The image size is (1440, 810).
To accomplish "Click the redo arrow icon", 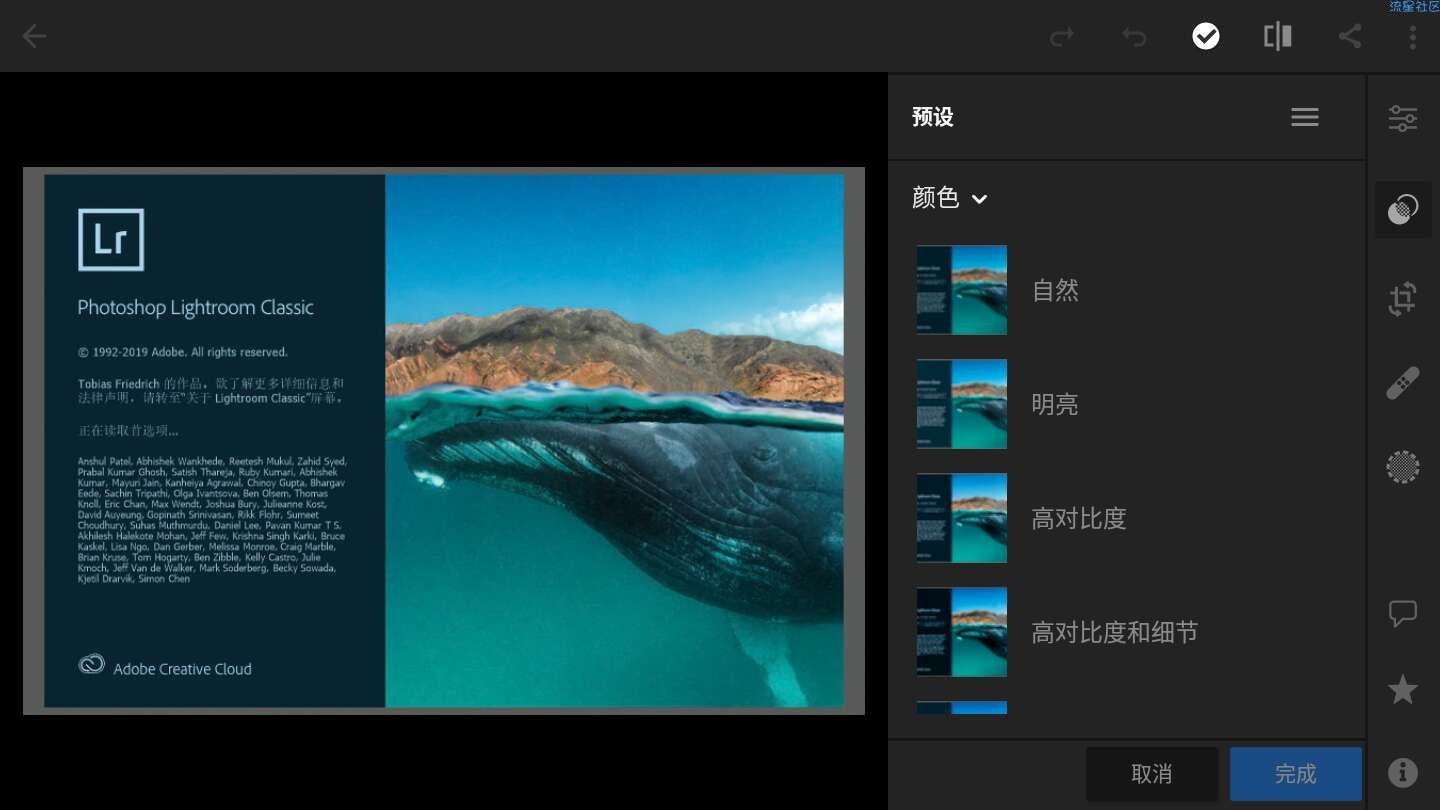I will 1061,37.
